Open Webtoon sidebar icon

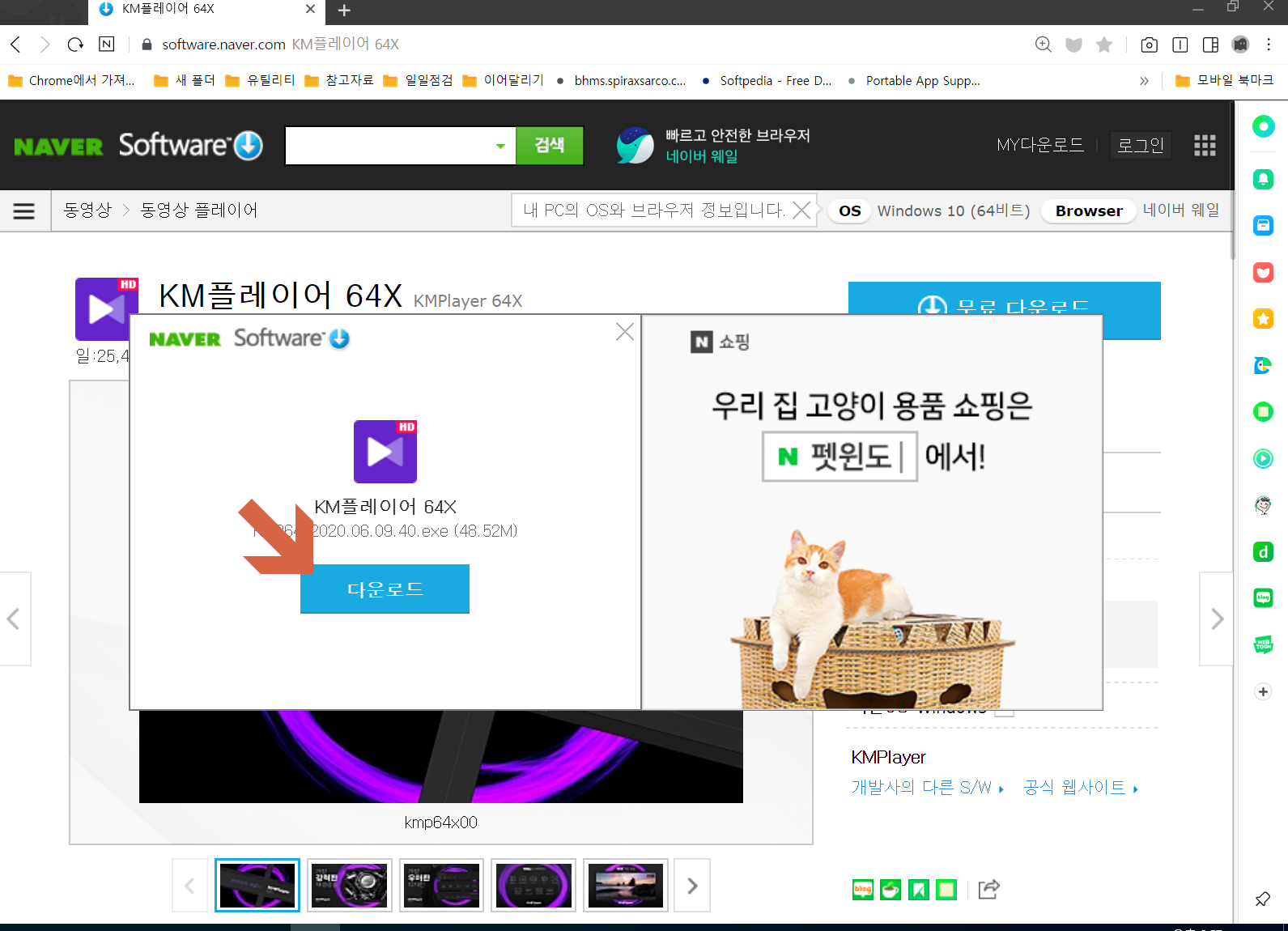point(1263,644)
